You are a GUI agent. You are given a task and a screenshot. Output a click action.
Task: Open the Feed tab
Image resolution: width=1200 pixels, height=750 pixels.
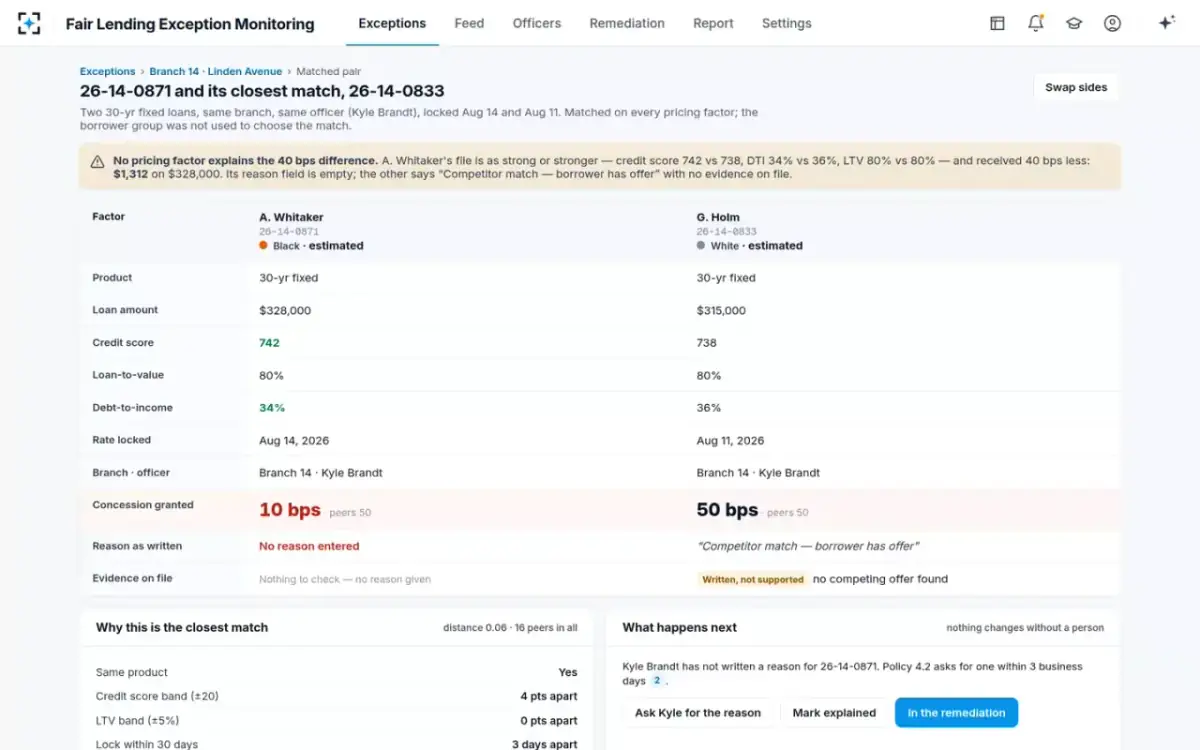click(469, 23)
